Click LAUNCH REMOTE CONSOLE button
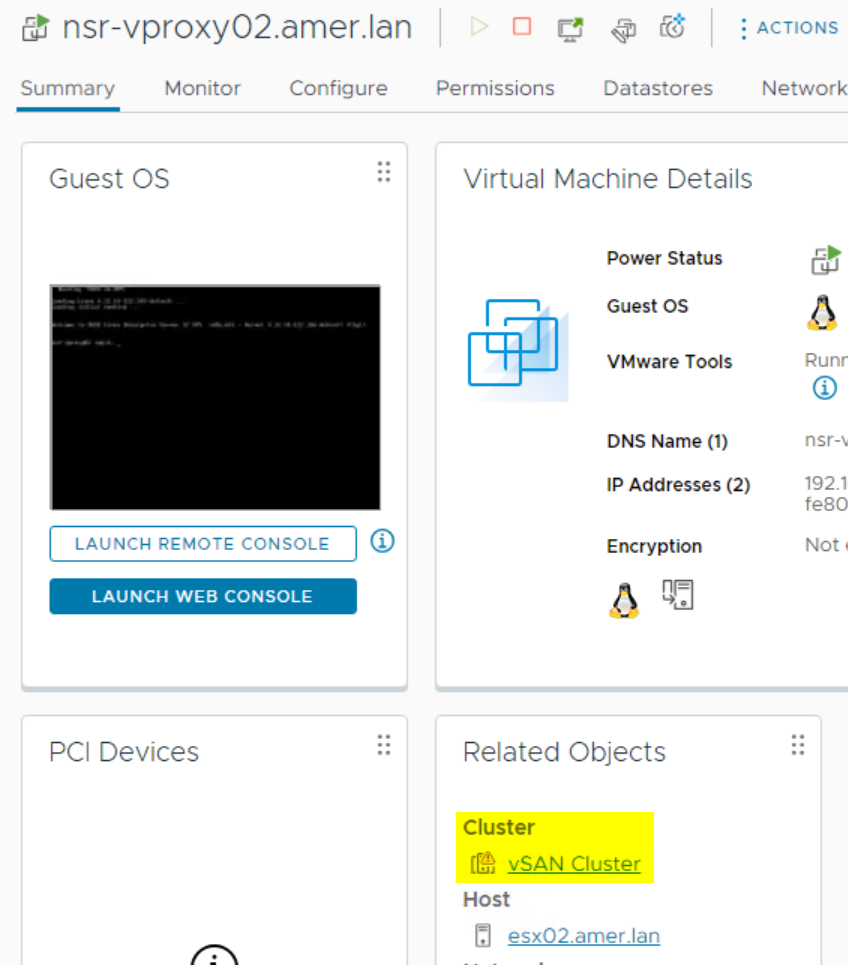The height and width of the screenshot is (965, 848). click(x=203, y=543)
